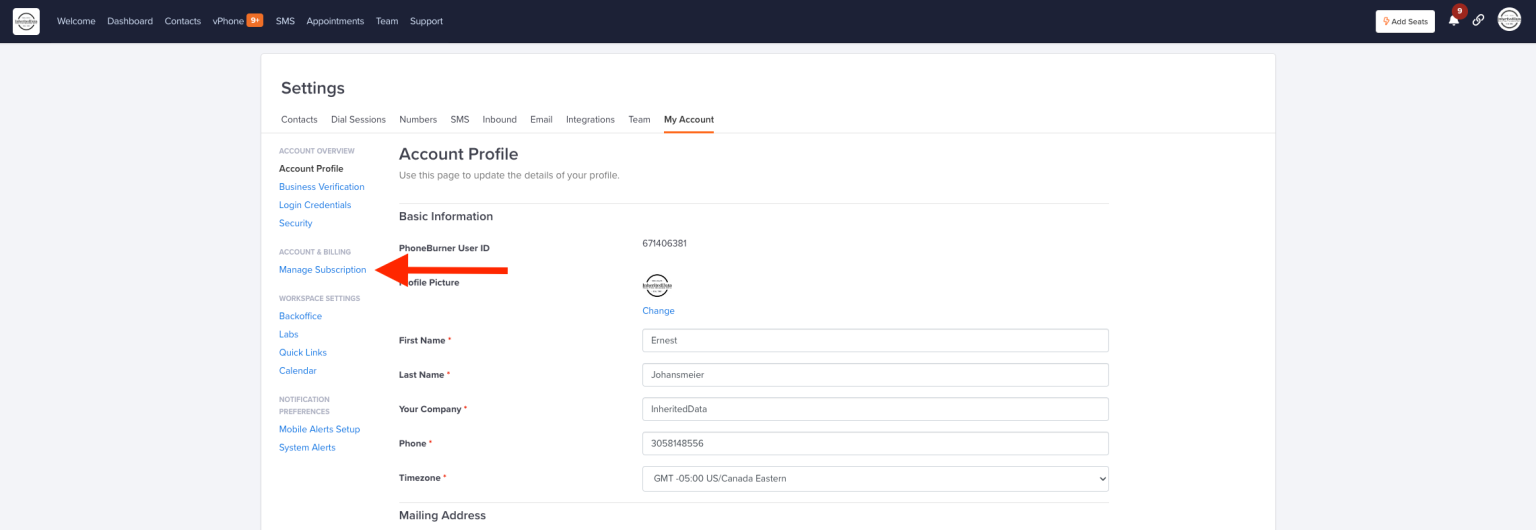Image resolution: width=1536 pixels, height=530 pixels.
Task: Open Mobile Alerts Setup link
Action: [320, 429]
